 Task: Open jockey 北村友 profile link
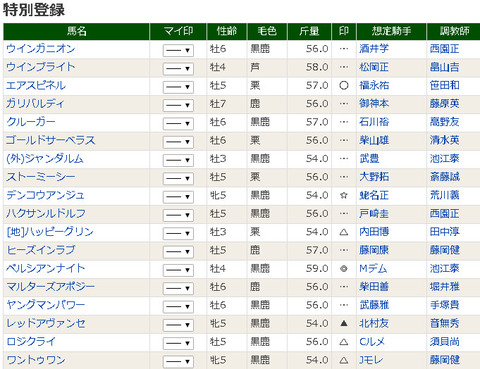point(374,324)
